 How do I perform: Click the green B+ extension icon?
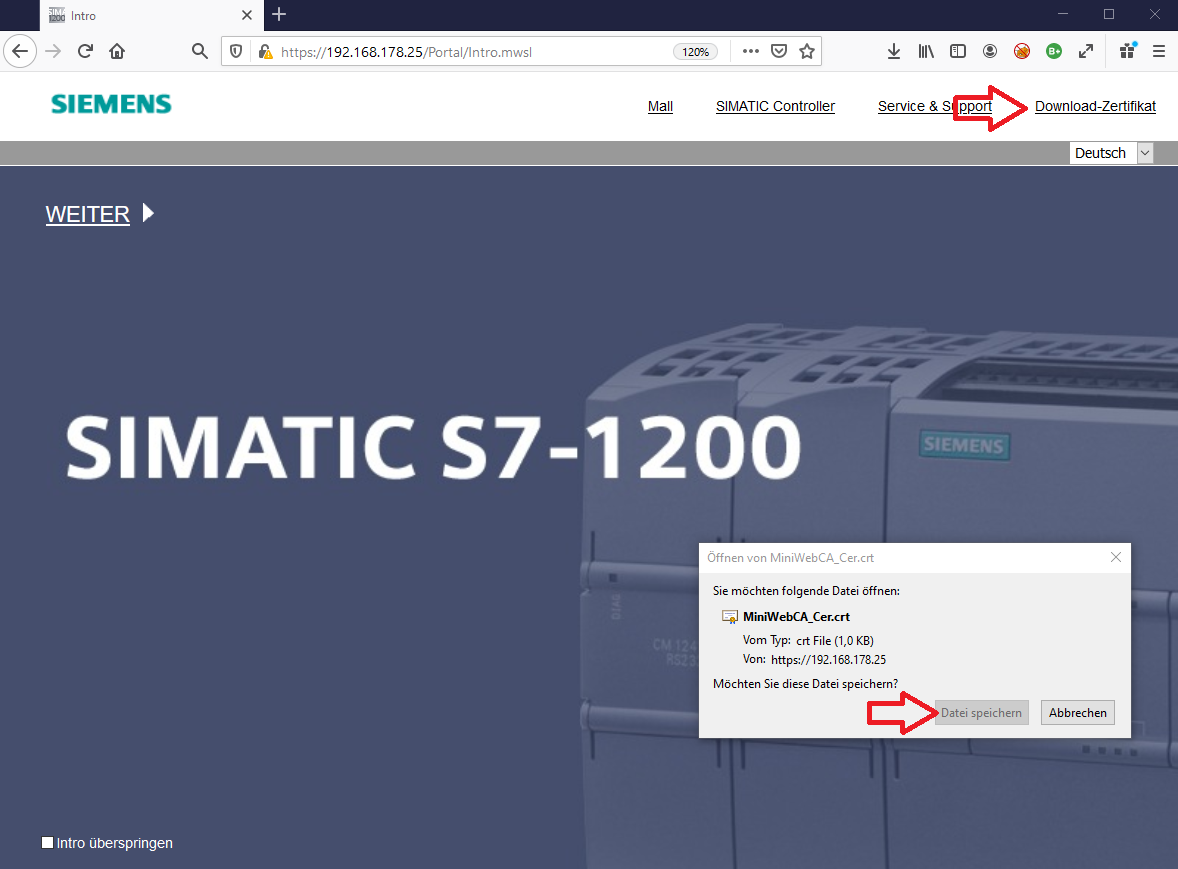coord(1054,51)
